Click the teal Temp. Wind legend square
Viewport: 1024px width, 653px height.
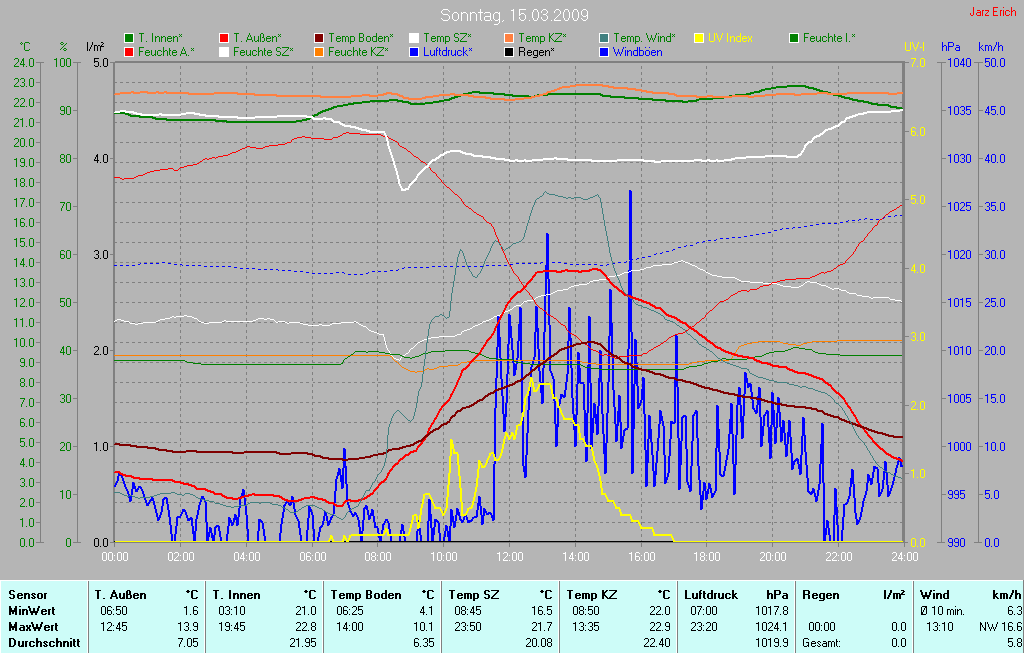pos(604,38)
